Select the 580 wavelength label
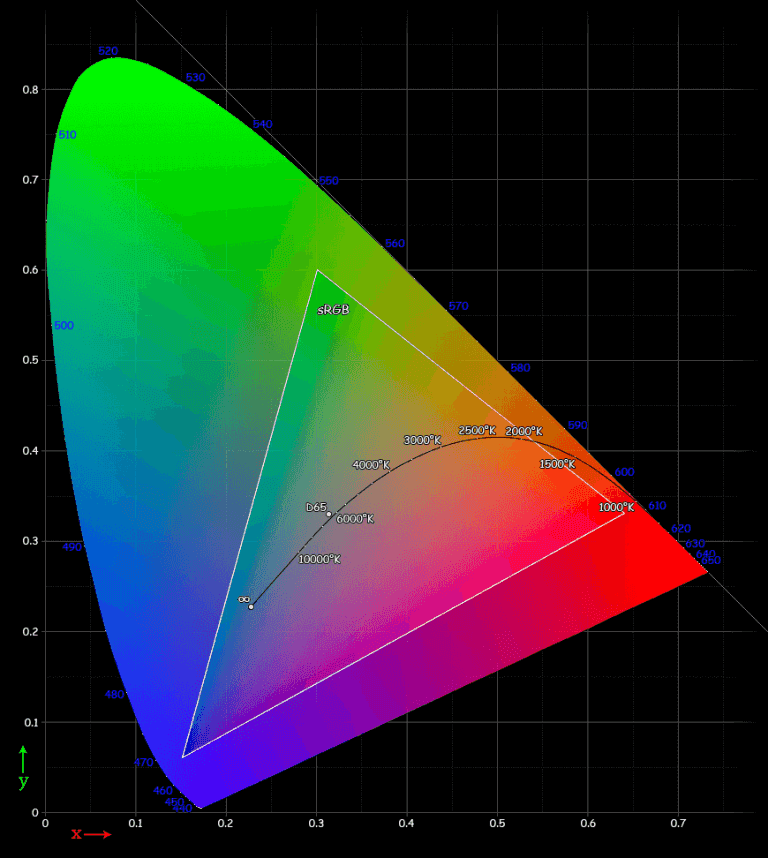This screenshot has width=768, height=858. [x=520, y=368]
